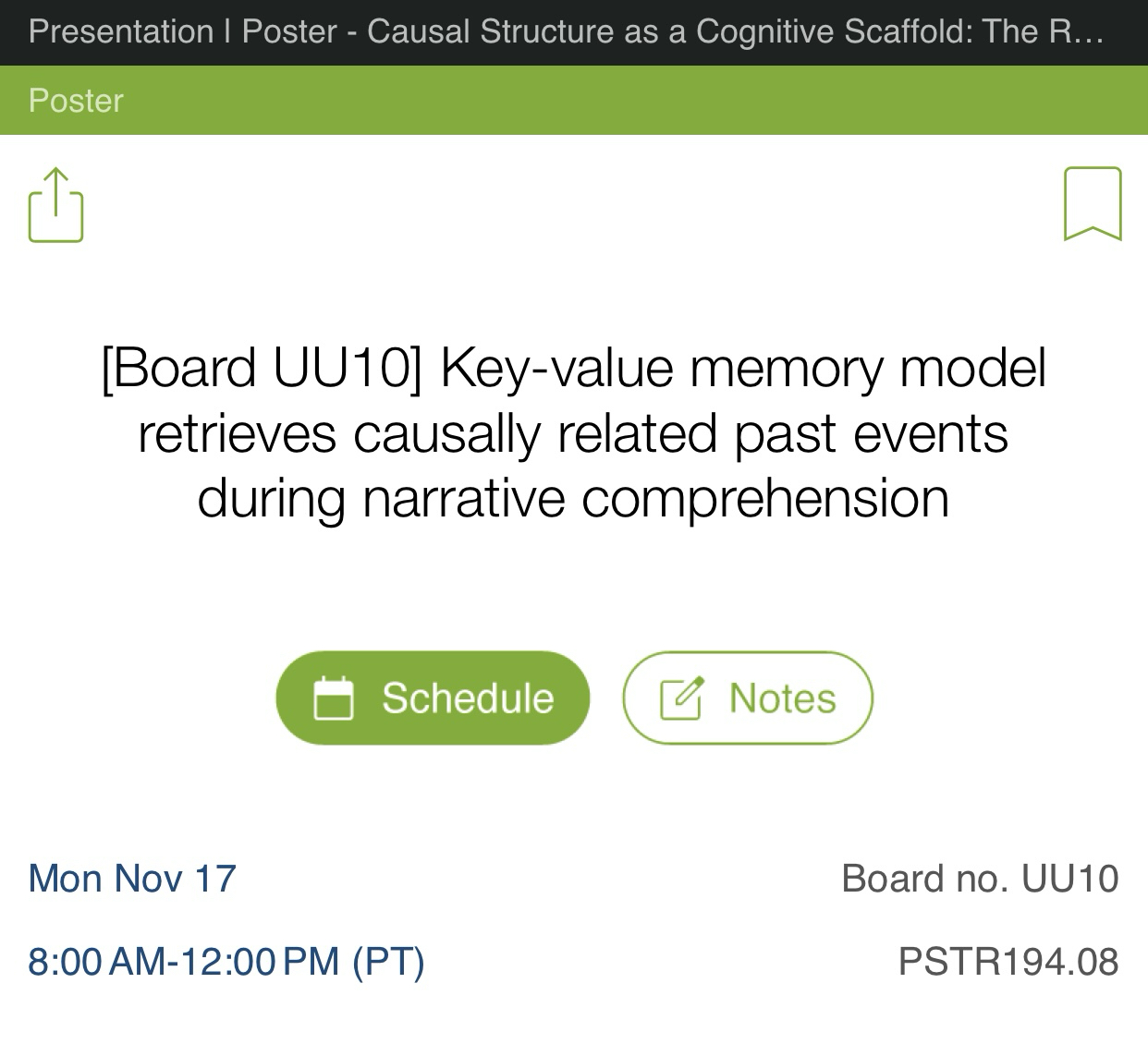The width and height of the screenshot is (1148, 1044).
Task: Open the Mon Nov 17 date link
Action: click(x=132, y=879)
